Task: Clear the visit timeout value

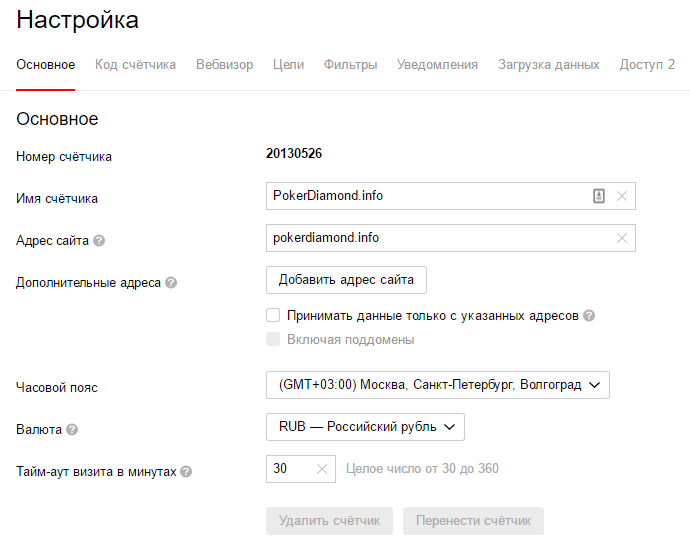Action: pyautogui.click(x=322, y=469)
